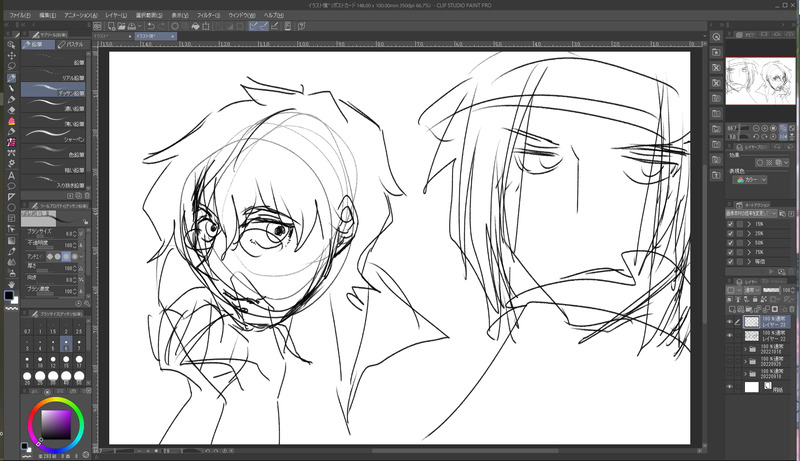This screenshot has width=800, height=461.
Task: Expand the 50% auto action entry
Action: pos(749,243)
